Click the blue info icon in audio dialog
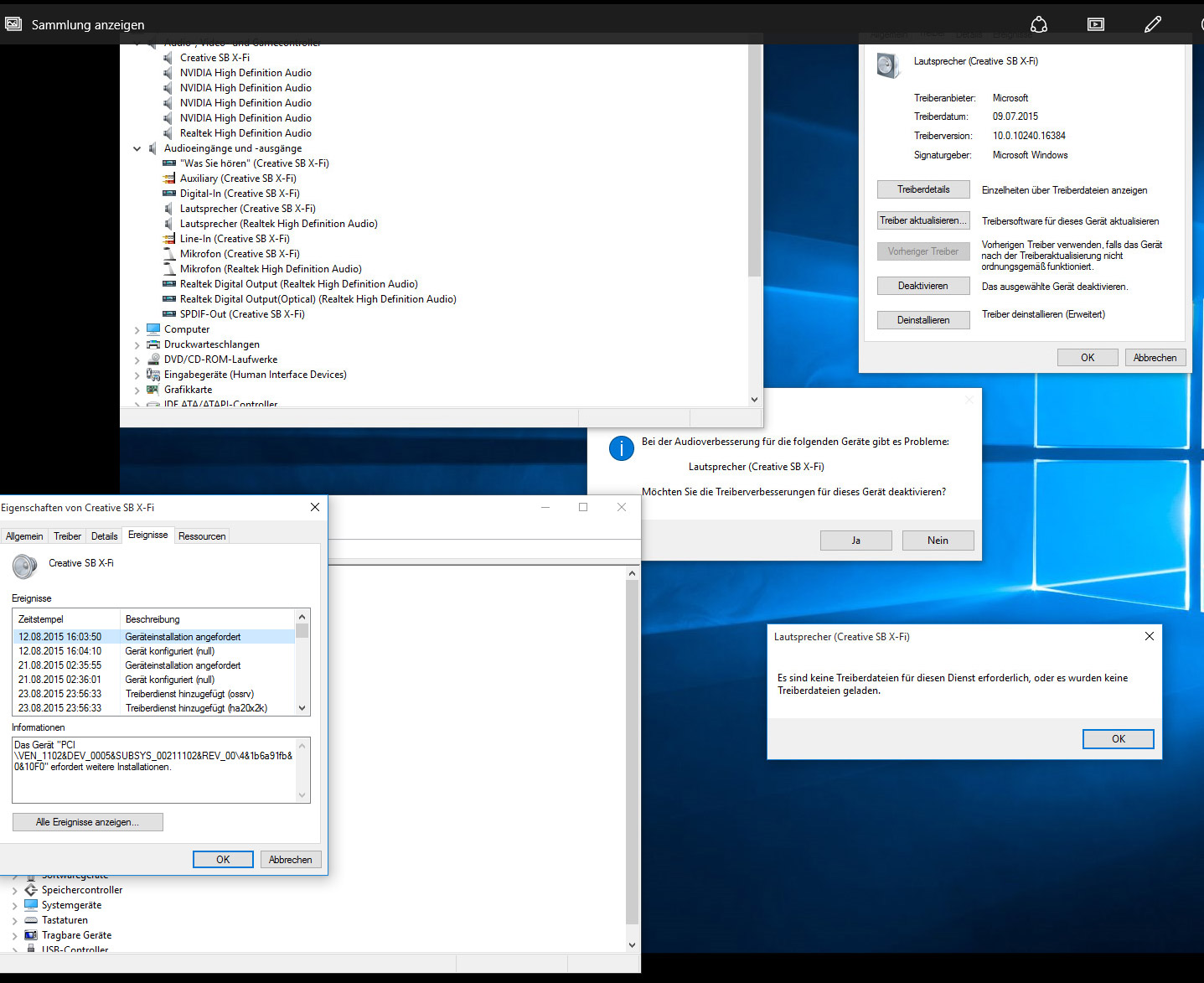The width and height of the screenshot is (1204, 983). tap(621, 448)
